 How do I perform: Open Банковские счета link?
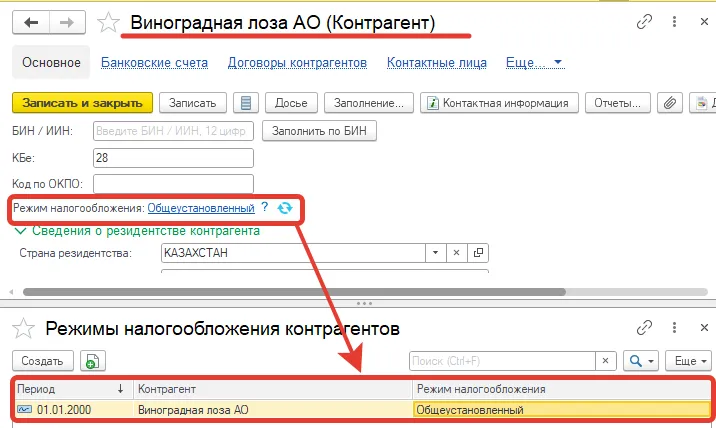tap(154, 63)
